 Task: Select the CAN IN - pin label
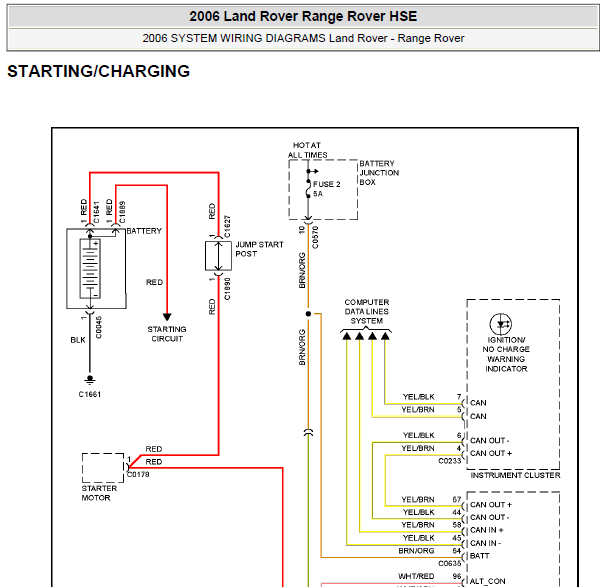click(485, 543)
